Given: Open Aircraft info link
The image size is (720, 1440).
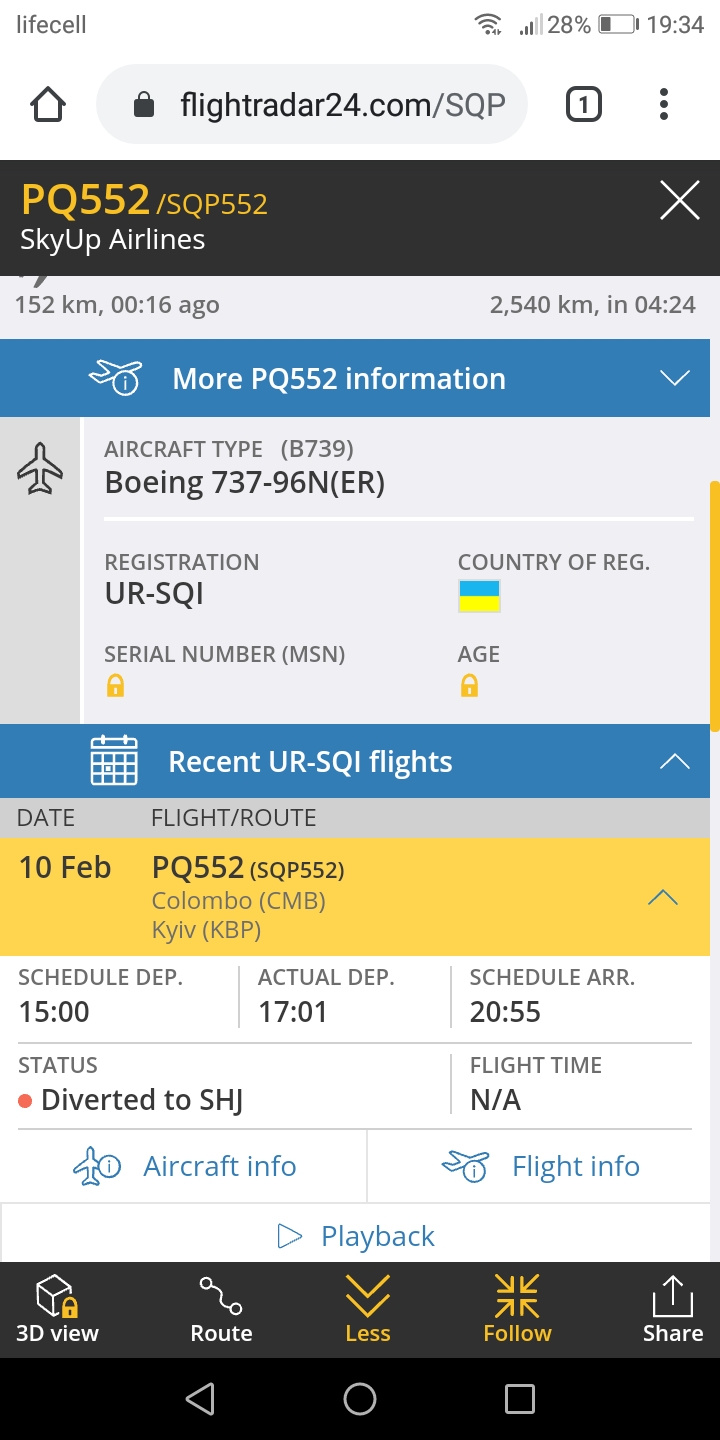Looking at the screenshot, I should 186,1166.
